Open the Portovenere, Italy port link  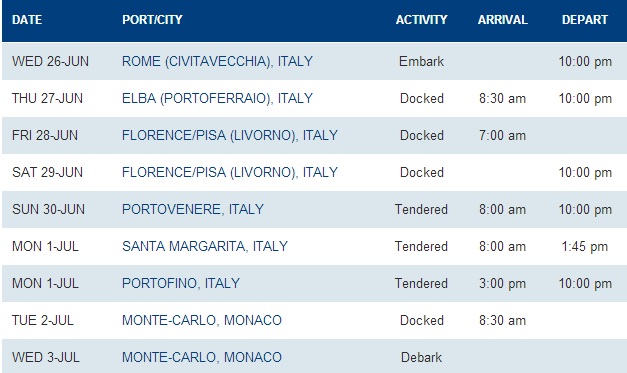tap(193, 209)
